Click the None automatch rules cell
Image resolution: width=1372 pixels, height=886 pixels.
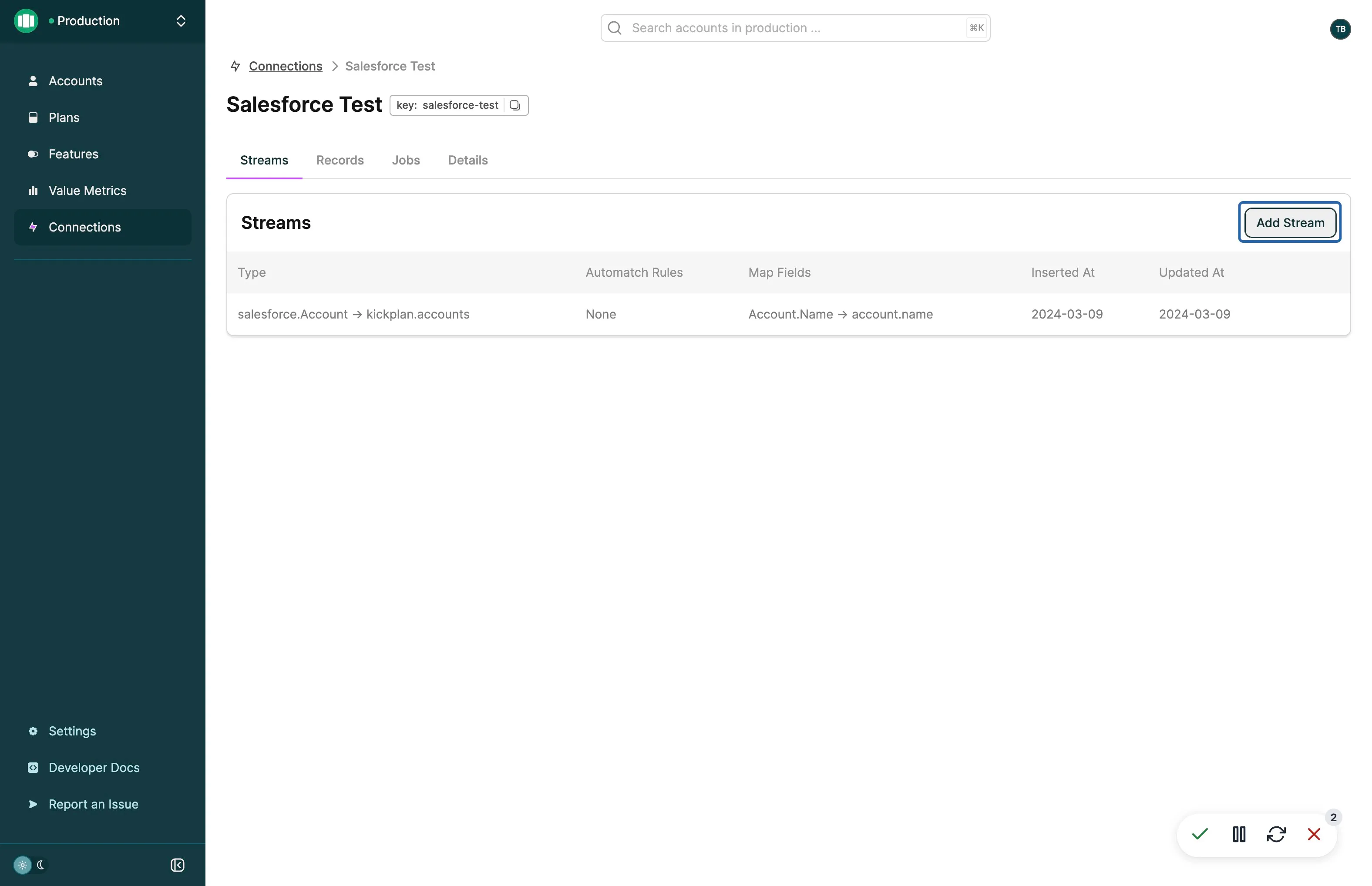click(x=601, y=314)
